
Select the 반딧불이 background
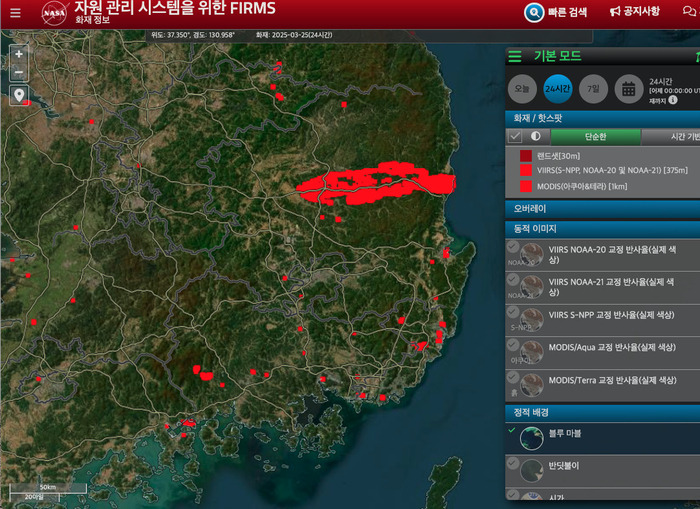point(602,471)
